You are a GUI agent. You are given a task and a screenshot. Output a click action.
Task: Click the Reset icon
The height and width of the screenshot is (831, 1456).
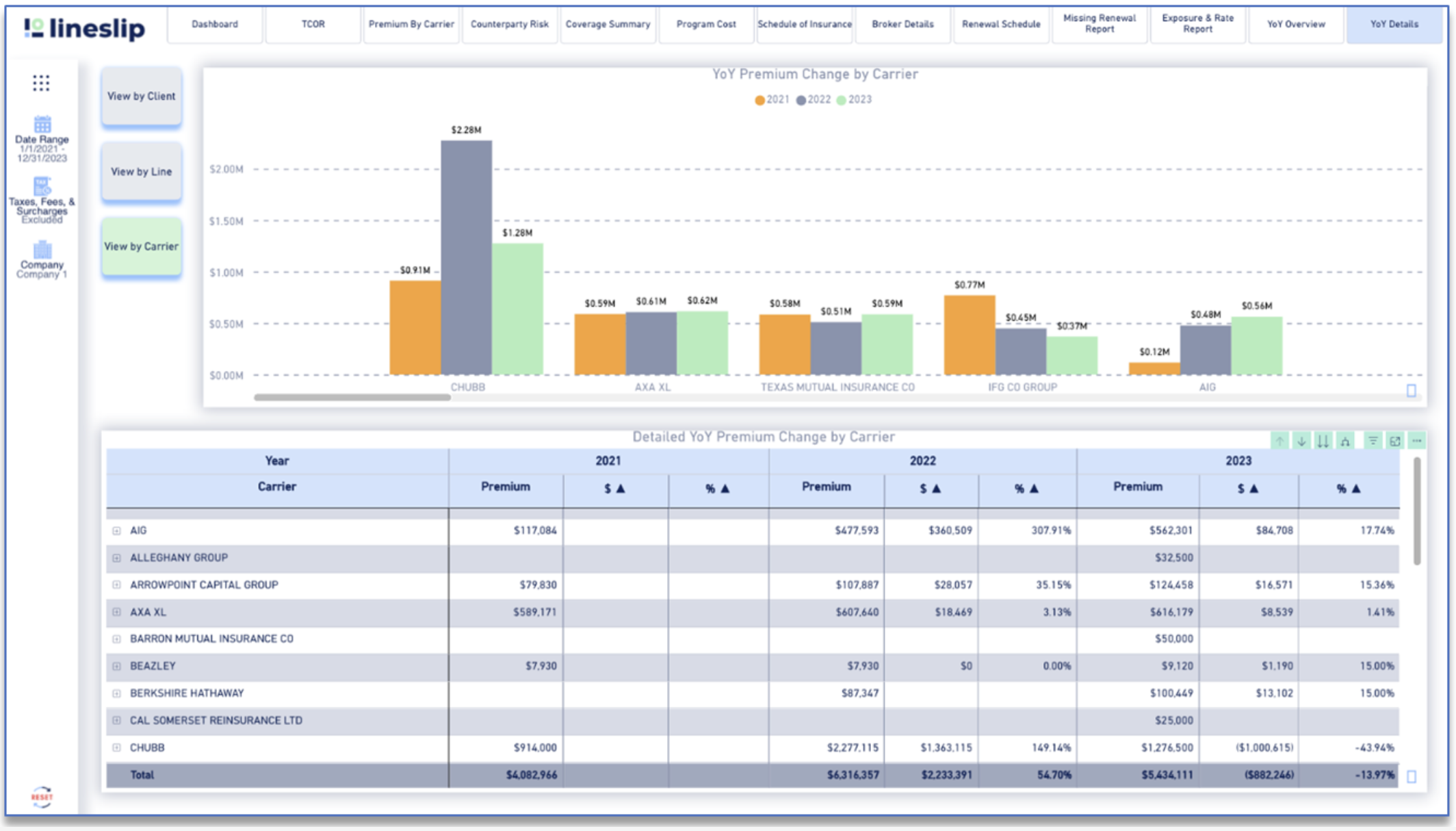[x=42, y=797]
